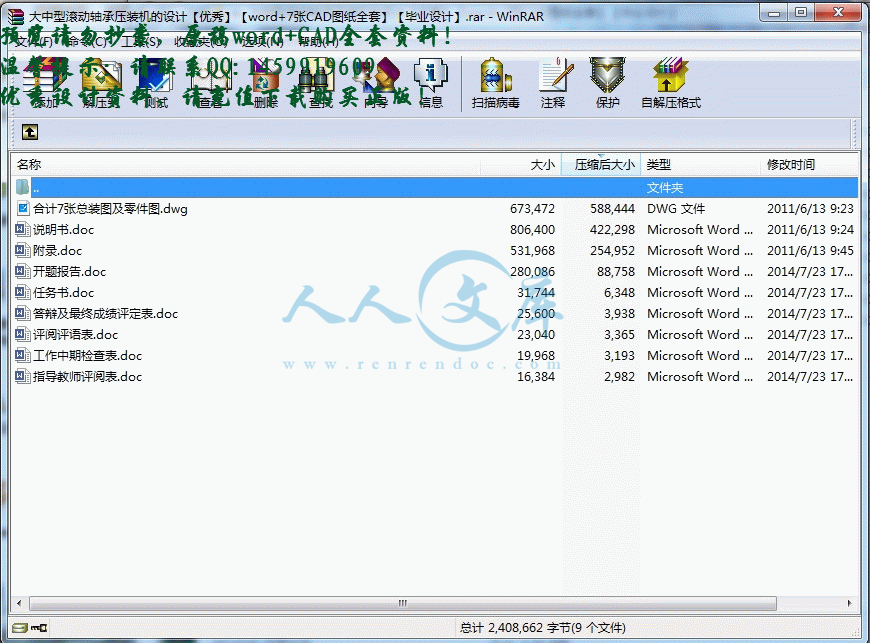870x643 pixels.
Task: Select the Word icon beside 指导教师评阅表.doc
Action: coord(23,377)
